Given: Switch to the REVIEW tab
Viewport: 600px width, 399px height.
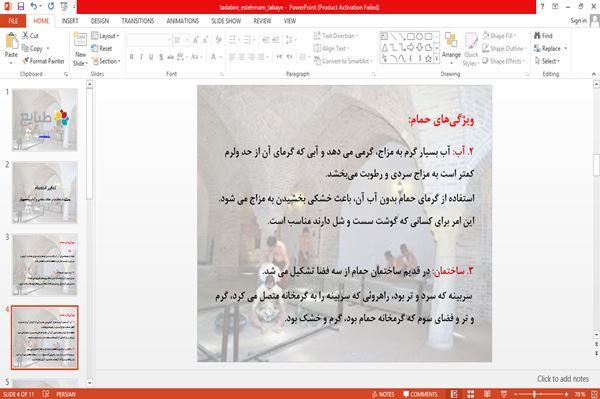Looking at the screenshot, I should (x=262, y=21).
